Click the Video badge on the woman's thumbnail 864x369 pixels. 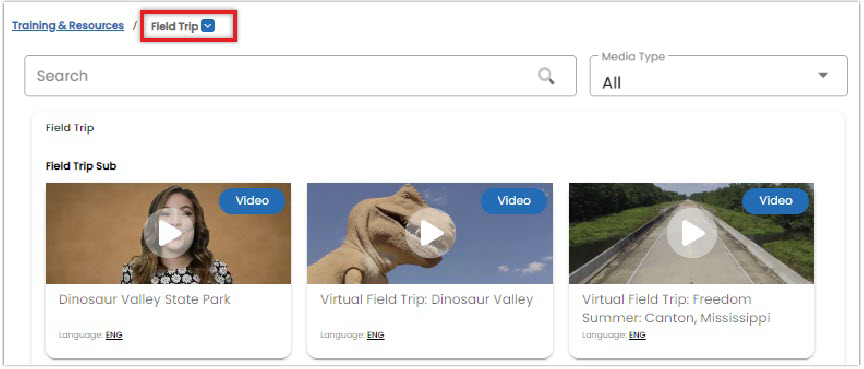(252, 201)
